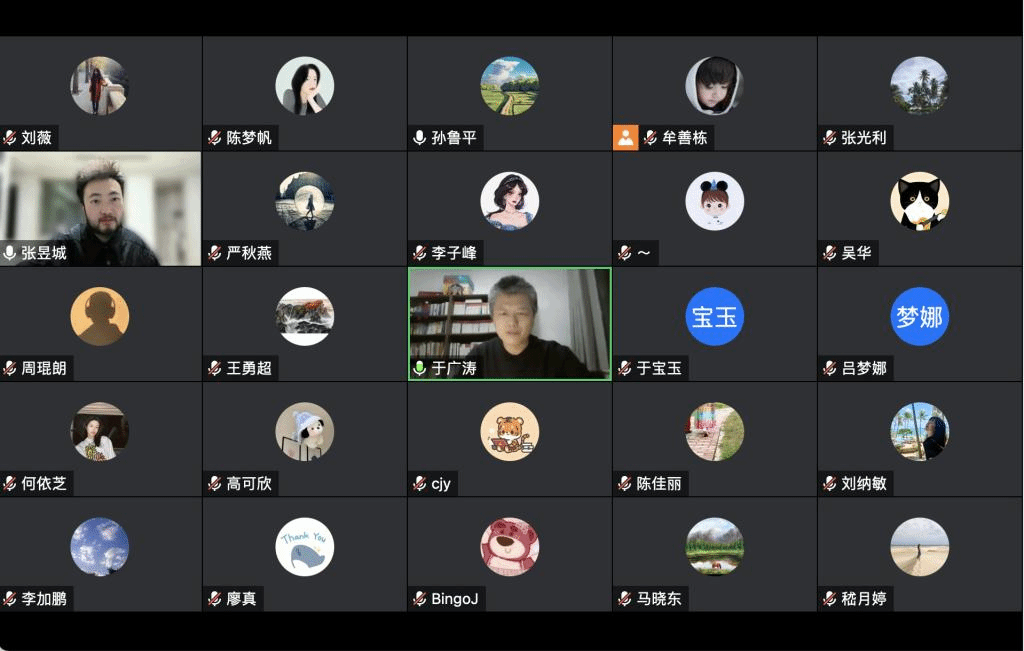Screen dimensions: 1024x651
Task: Click the blue 宝玉 avatar circle
Action: pos(714,317)
